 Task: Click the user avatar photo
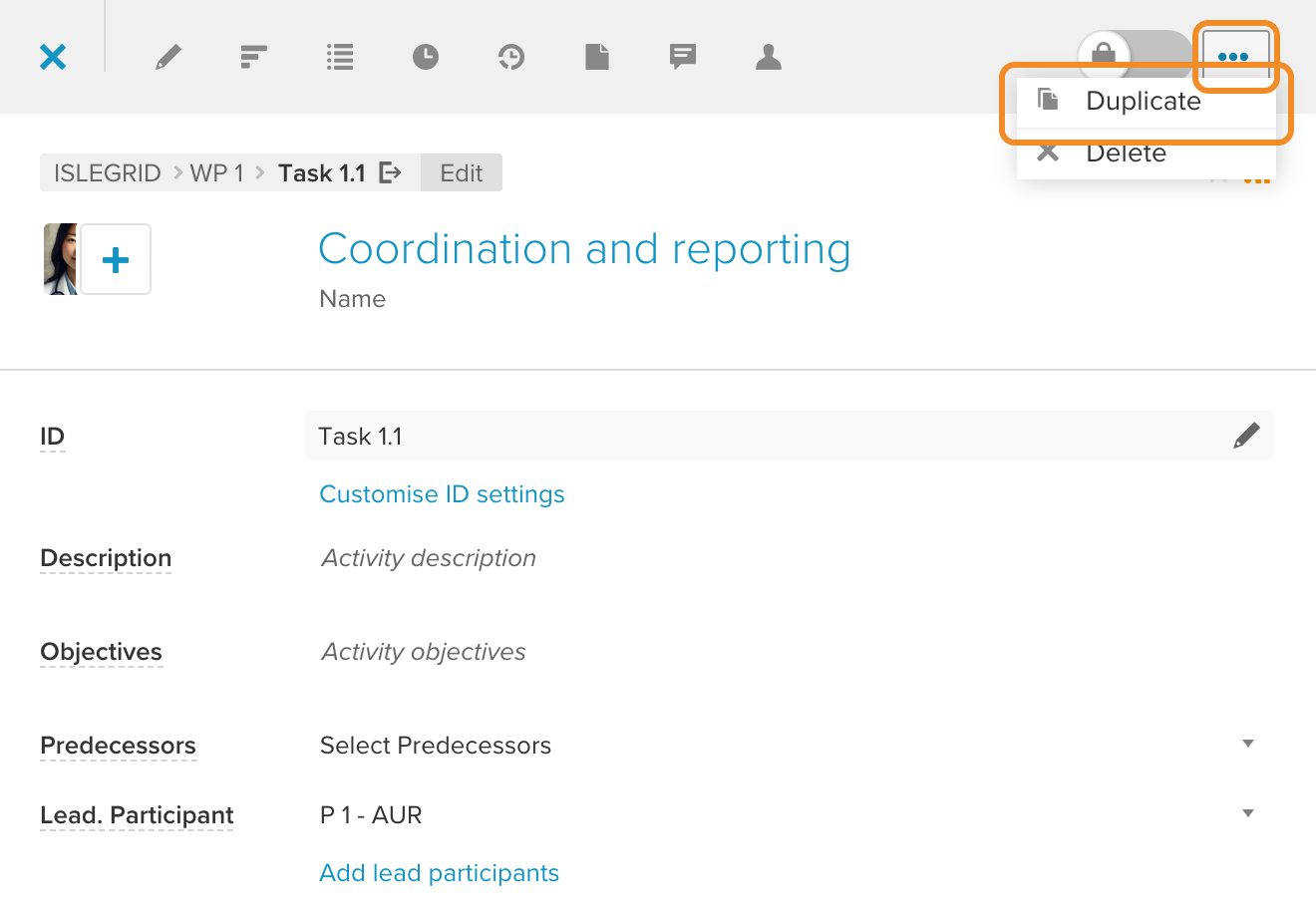pyautogui.click(x=61, y=259)
